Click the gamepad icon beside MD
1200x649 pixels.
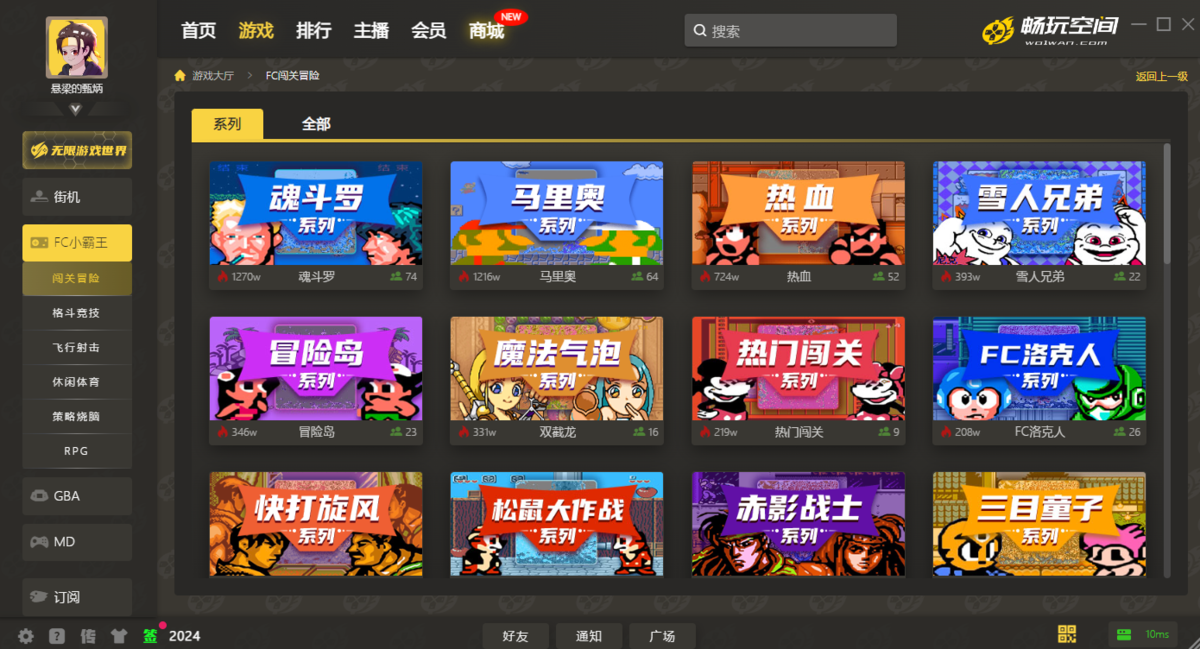point(39,542)
